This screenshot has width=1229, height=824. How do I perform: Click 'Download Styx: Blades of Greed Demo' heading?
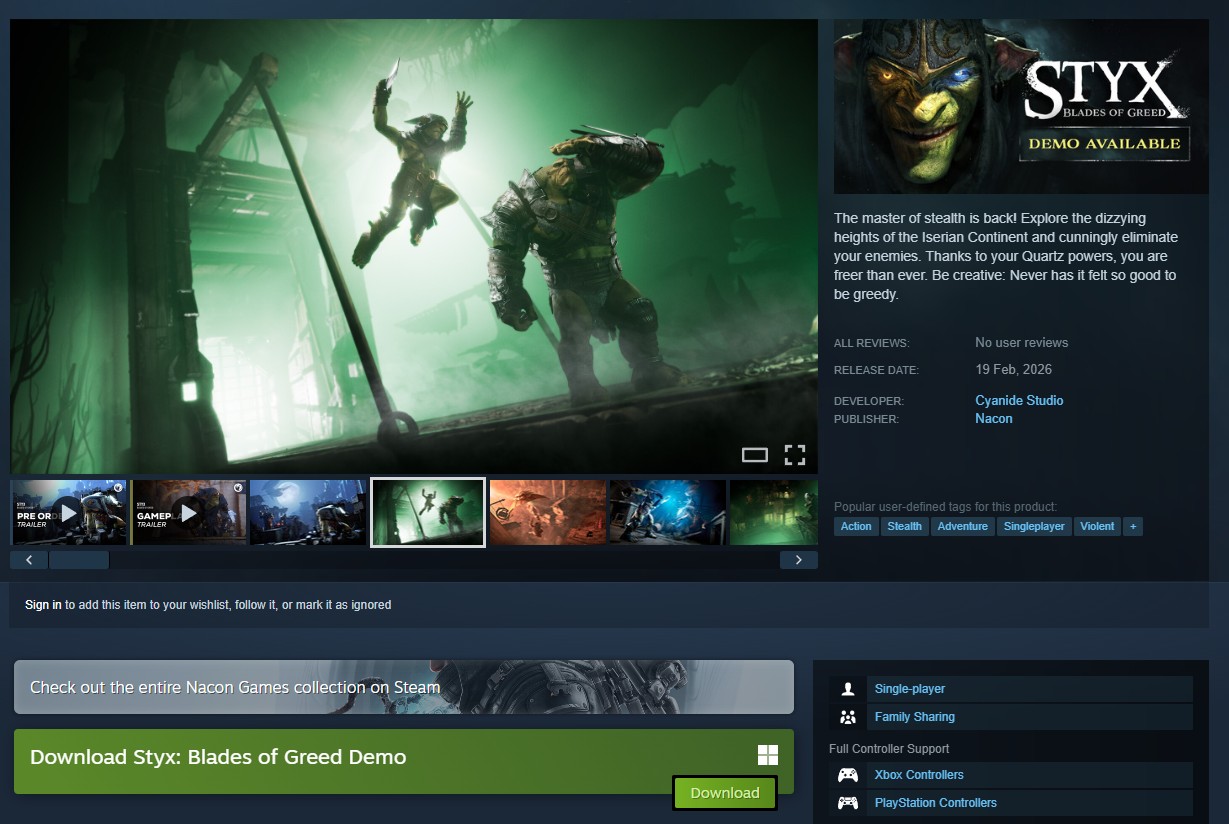coord(218,757)
